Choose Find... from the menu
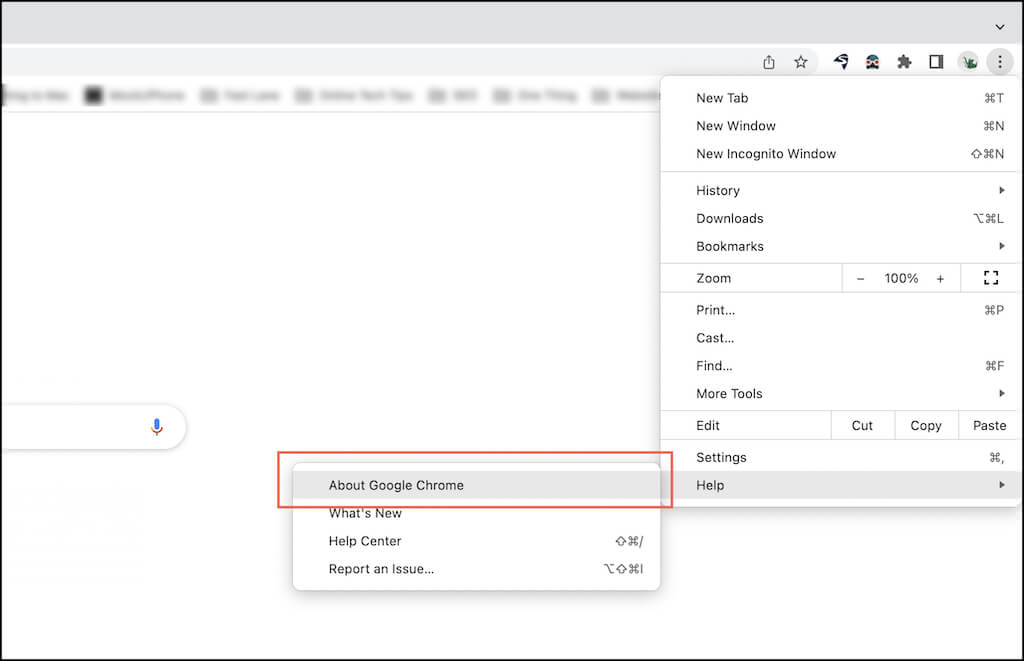 tap(840, 366)
